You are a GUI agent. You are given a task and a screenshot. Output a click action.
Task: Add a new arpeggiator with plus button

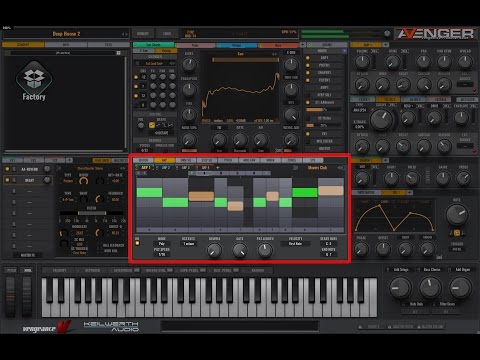point(218,167)
